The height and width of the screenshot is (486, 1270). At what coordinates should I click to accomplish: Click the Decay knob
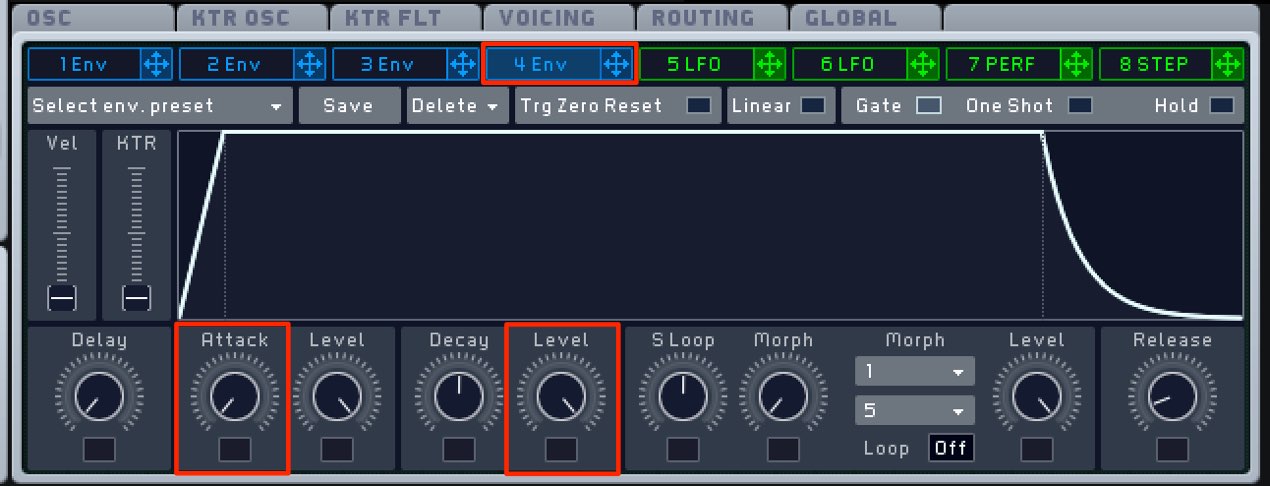pyautogui.click(x=459, y=396)
